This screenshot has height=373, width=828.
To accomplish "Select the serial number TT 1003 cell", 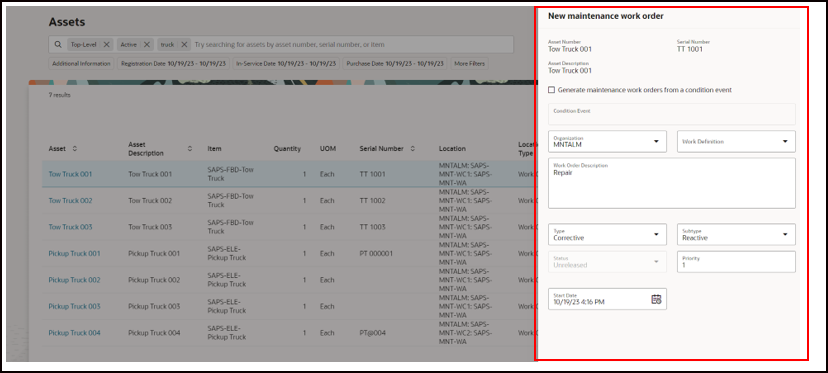I will click(372, 227).
